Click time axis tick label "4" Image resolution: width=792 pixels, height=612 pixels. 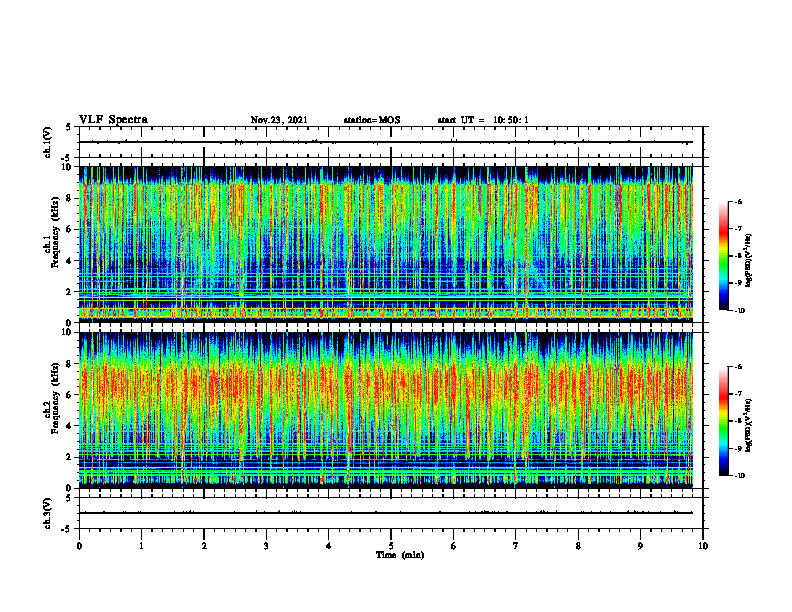328,546
